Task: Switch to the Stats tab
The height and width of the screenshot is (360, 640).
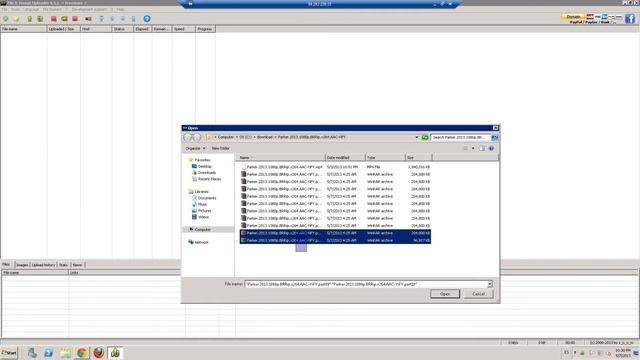Action: coord(63,265)
